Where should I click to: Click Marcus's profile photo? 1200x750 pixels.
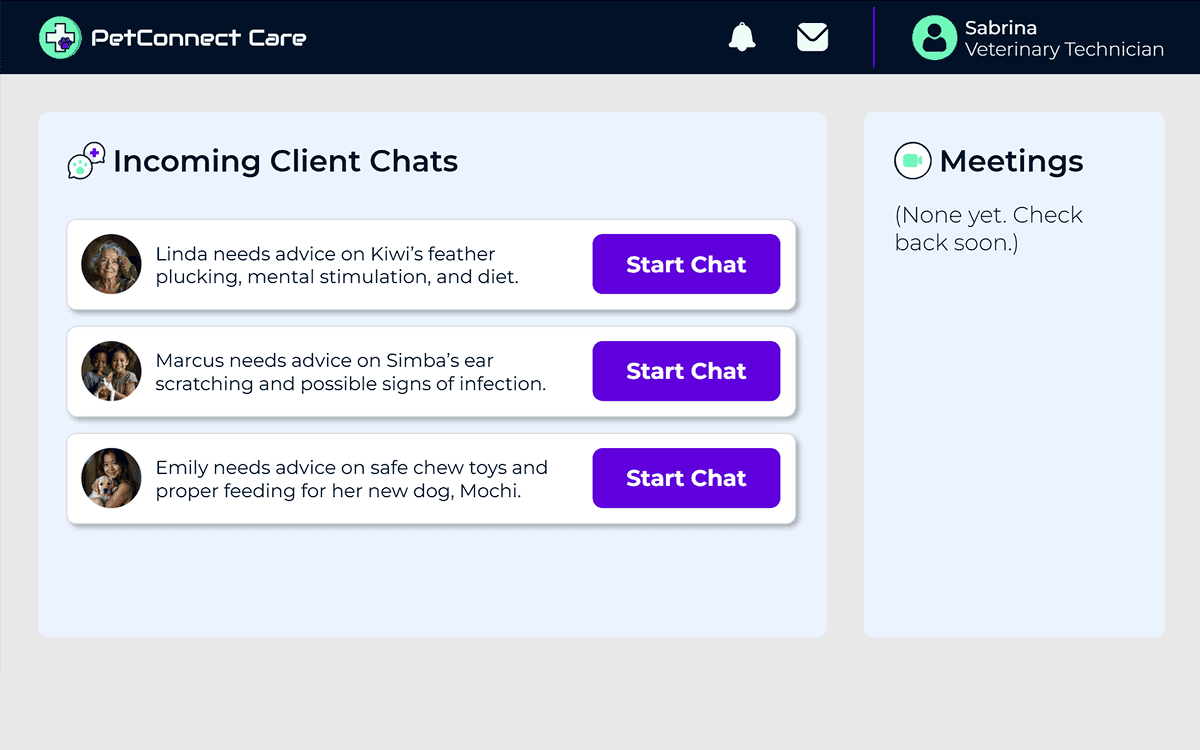111,371
